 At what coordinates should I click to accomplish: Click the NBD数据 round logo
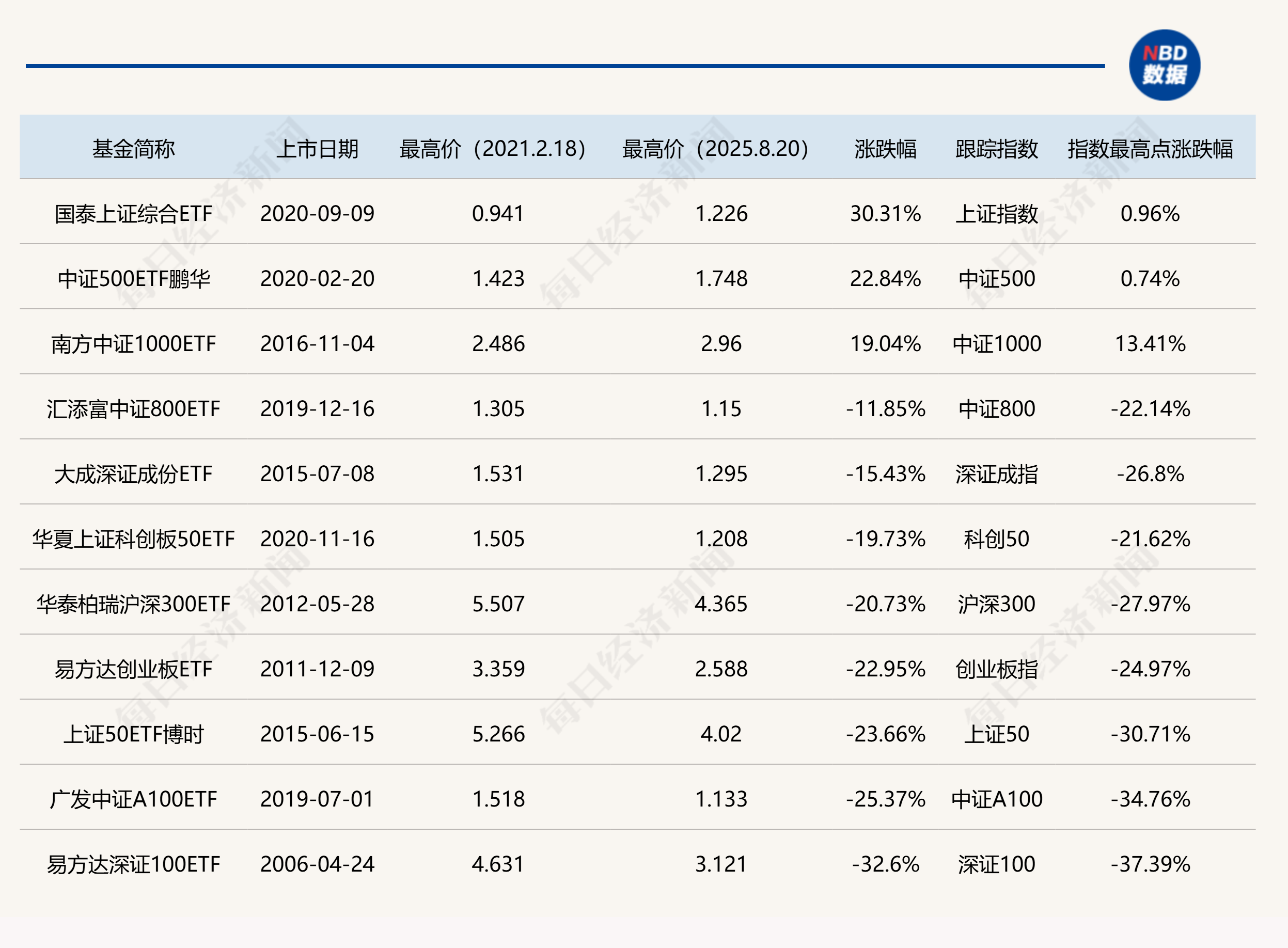click(1164, 65)
